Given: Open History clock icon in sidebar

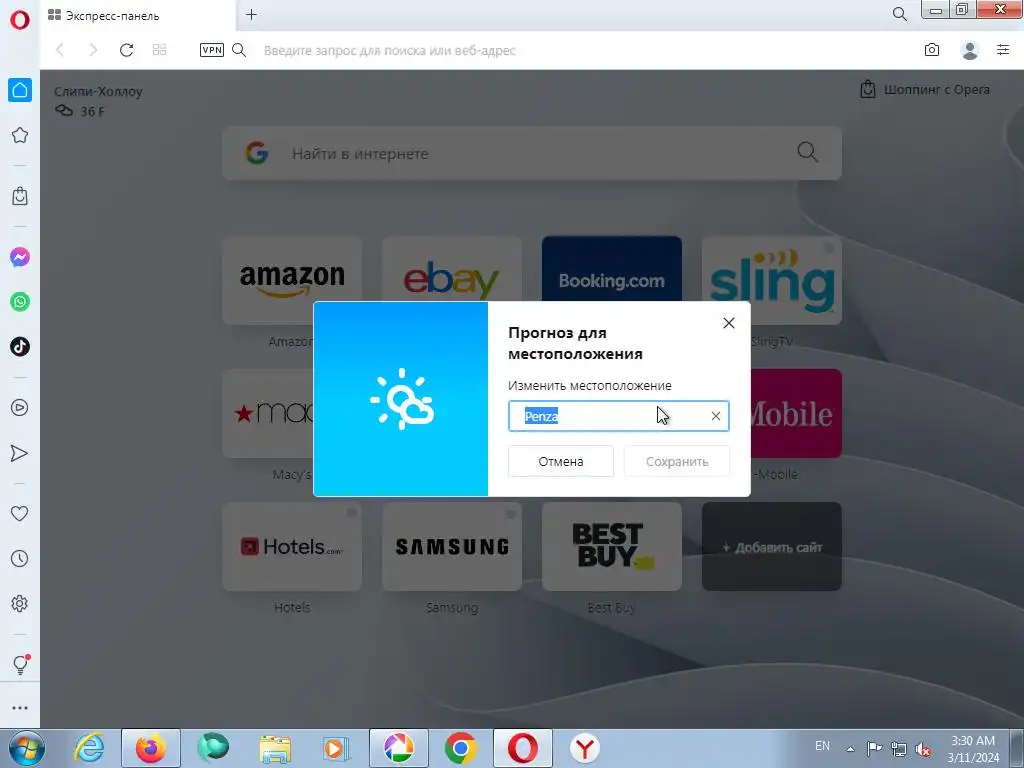Looking at the screenshot, I should click(20, 558).
